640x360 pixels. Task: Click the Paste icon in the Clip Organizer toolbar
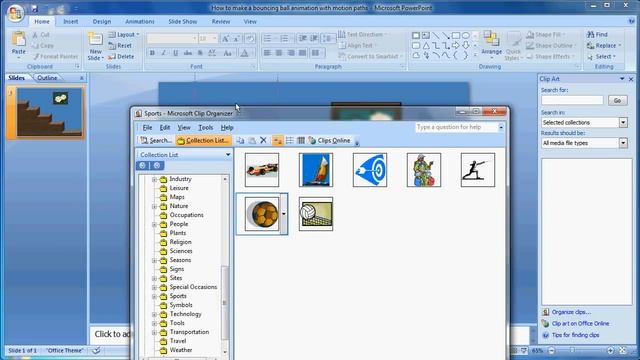point(252,140)
